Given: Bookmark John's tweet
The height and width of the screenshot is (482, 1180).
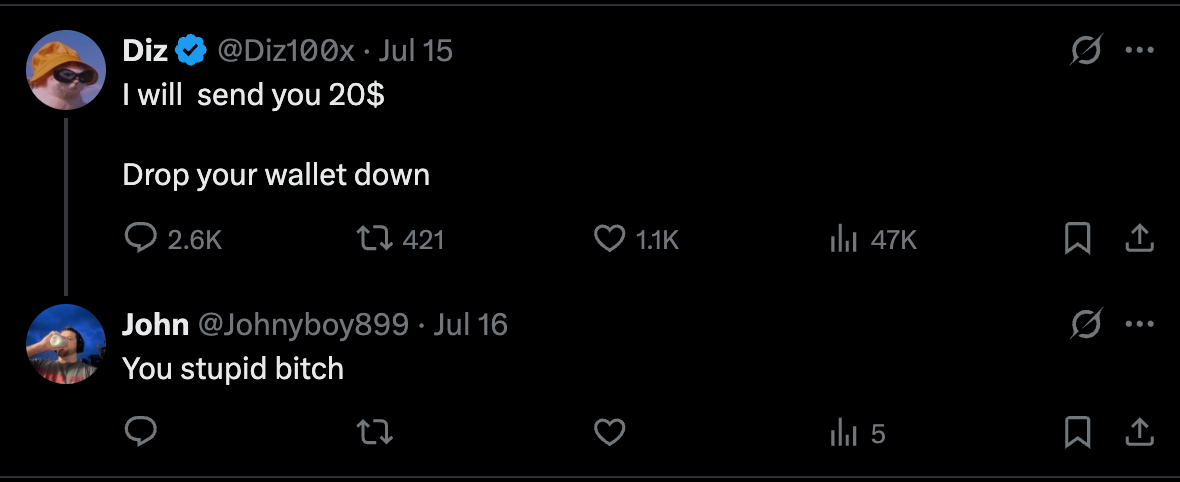Looking at the screenshot, I should pos(1078,433).
